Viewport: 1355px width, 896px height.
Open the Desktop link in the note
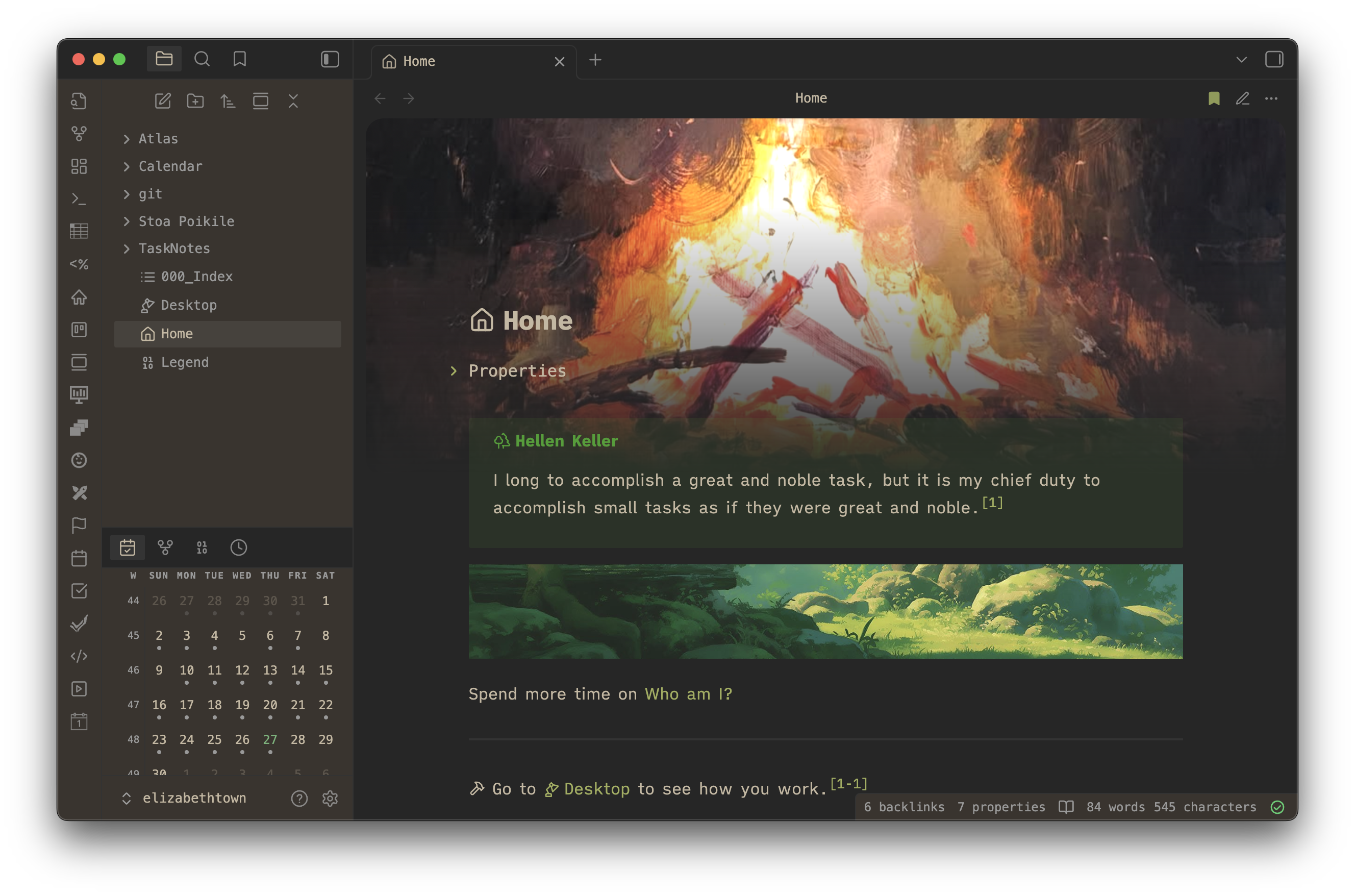point(596,789)
